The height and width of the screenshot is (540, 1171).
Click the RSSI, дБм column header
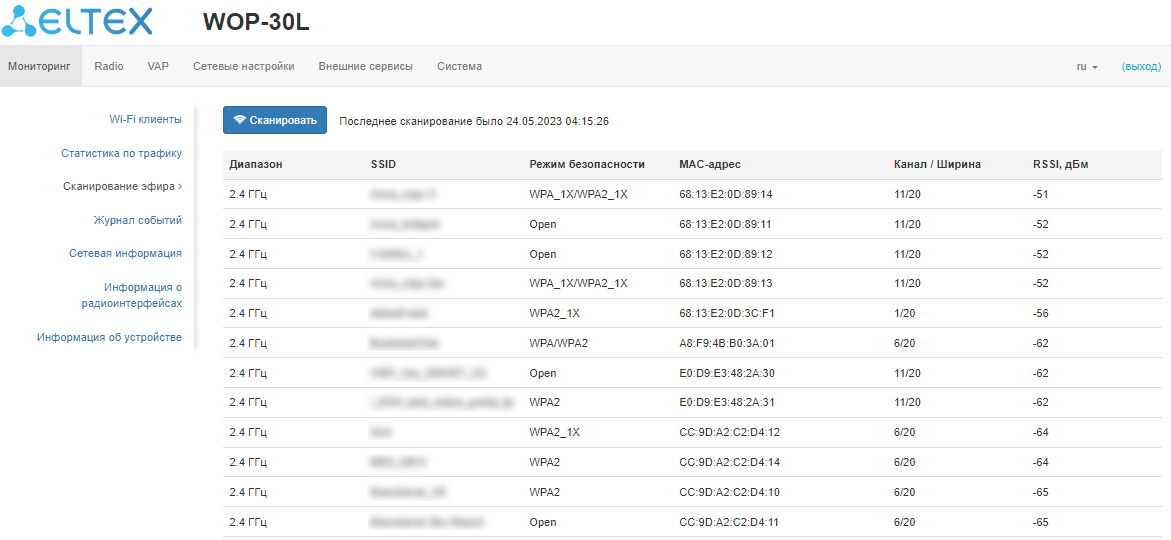point(1059,164)
